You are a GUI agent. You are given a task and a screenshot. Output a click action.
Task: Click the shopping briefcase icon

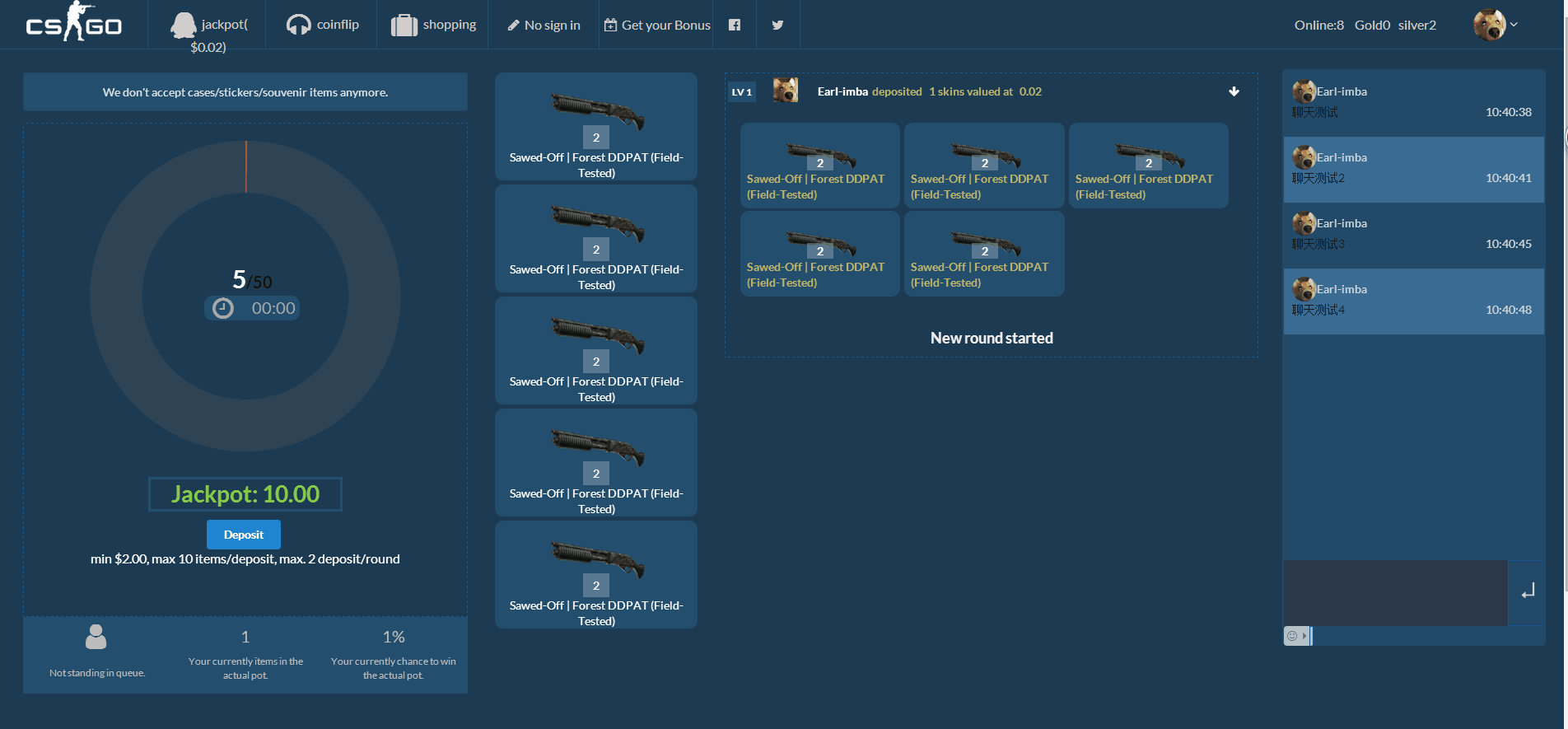coord(404,26)
